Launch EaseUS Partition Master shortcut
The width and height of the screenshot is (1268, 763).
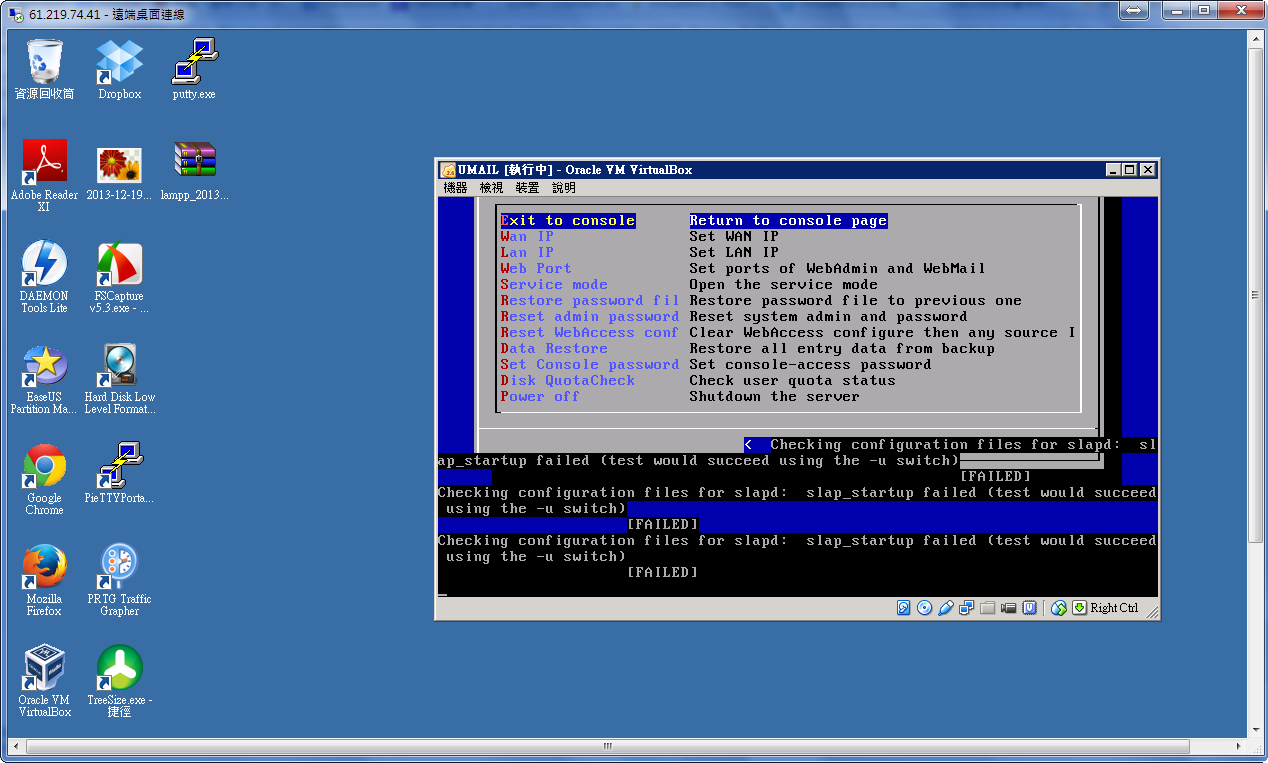point(44,379)
